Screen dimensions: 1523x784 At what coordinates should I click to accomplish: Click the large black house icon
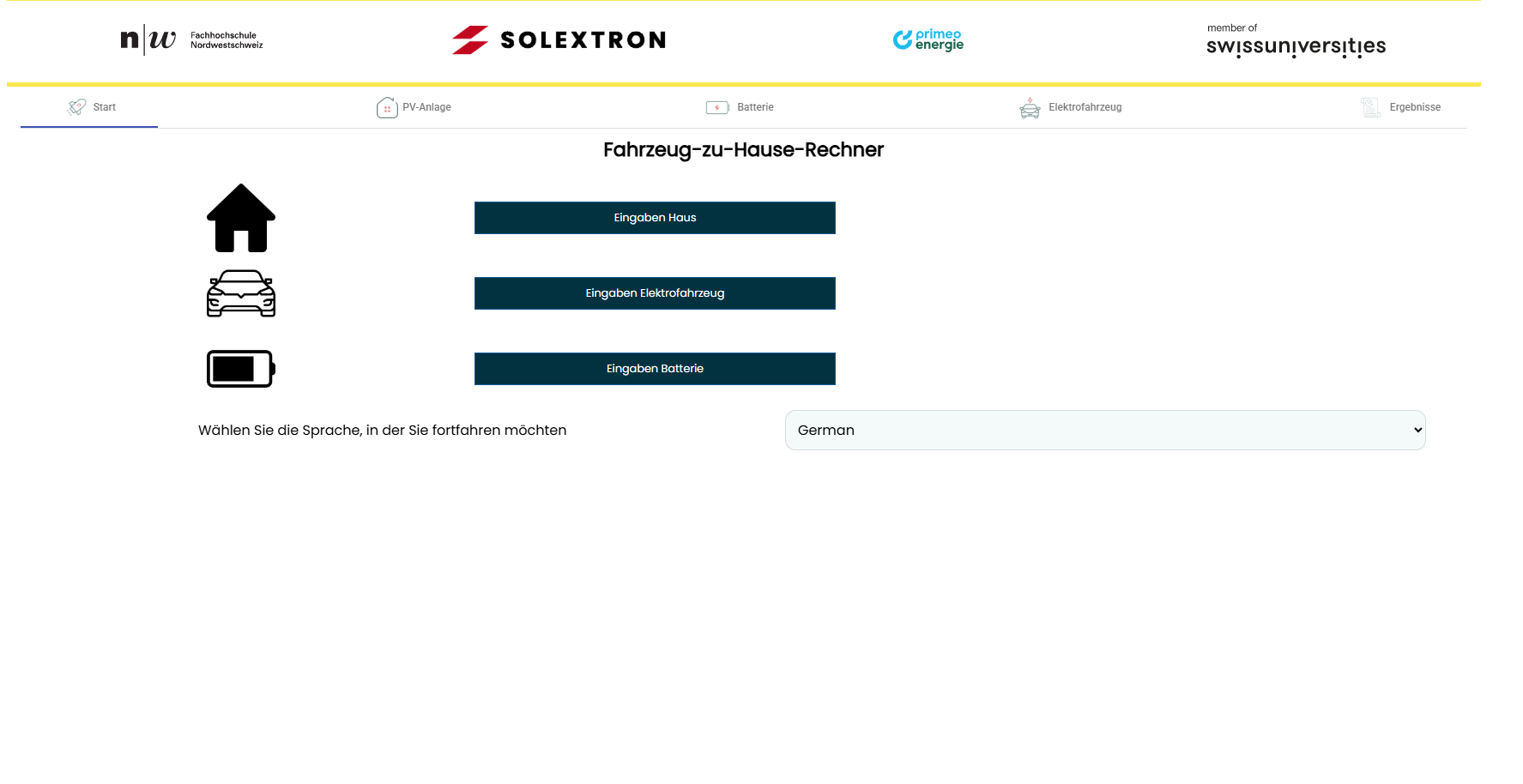[x=241, y=218]
